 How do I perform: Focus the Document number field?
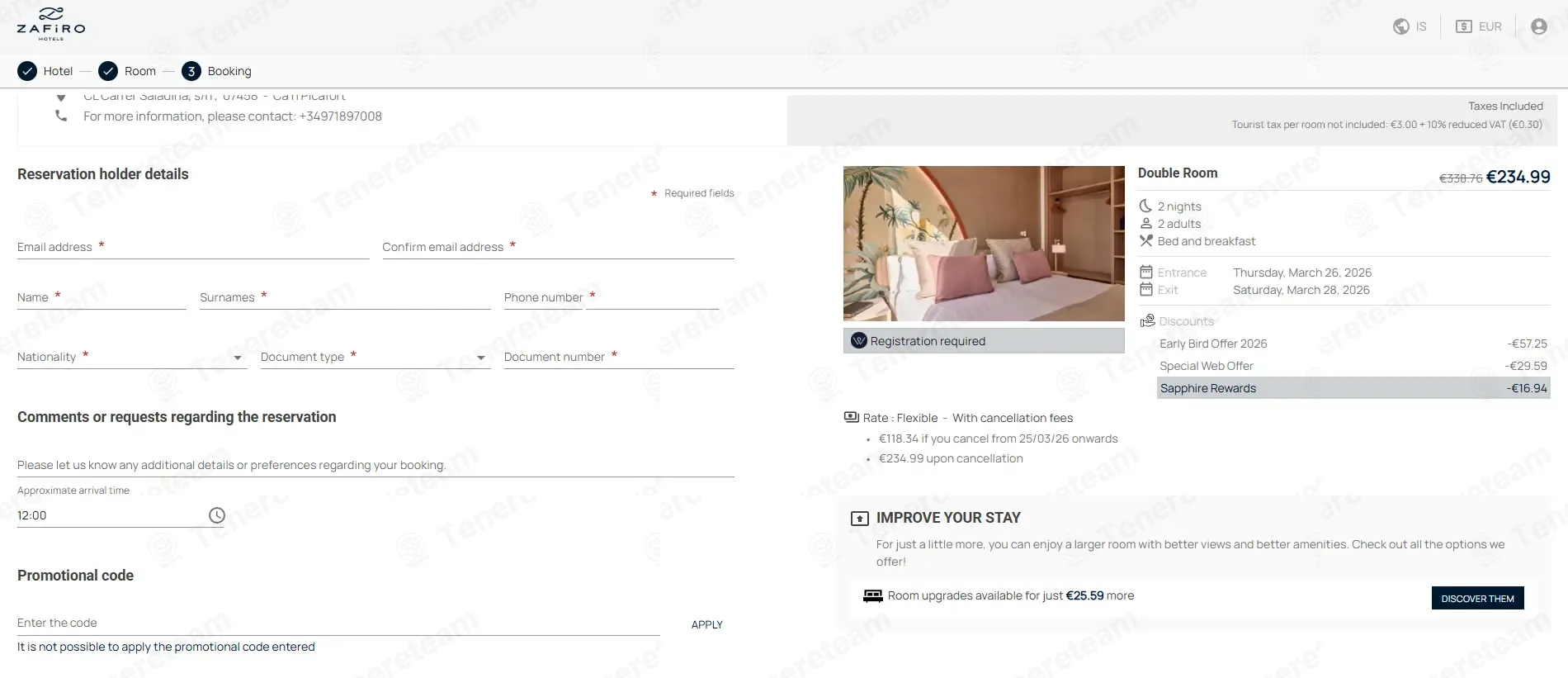[x=619, y=357]
